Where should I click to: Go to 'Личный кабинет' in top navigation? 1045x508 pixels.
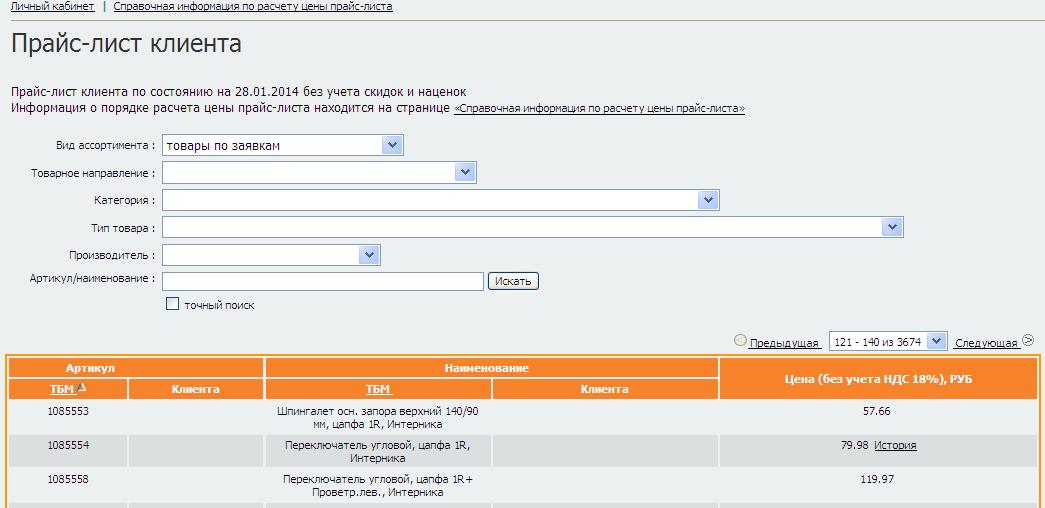[53, 6]
